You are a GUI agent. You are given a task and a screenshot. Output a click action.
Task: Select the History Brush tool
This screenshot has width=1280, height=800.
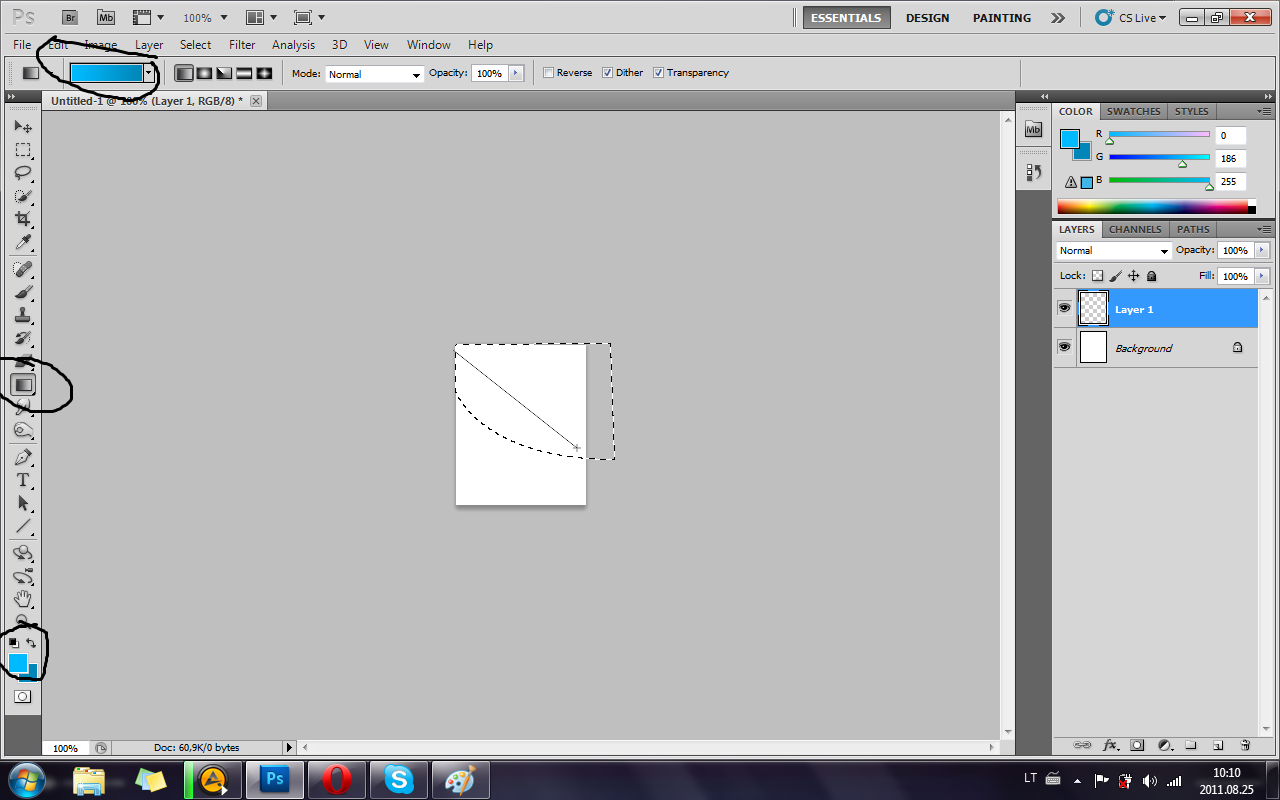point(23,338)
